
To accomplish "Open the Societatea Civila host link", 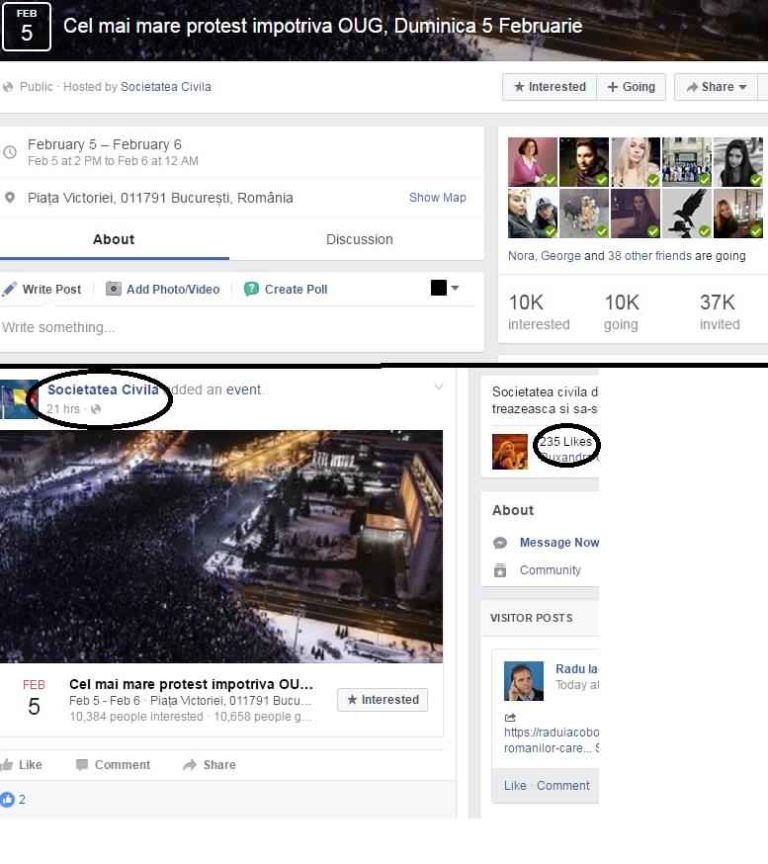I will click(x=165, y=87).
